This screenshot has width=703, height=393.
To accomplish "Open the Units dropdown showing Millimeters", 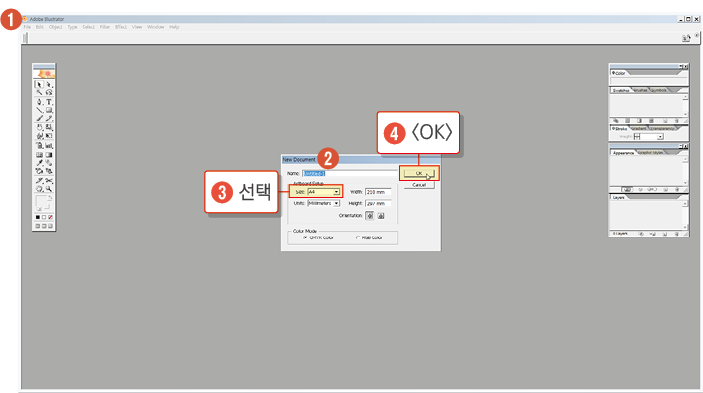I will pyautogui.click(x=324, y=203).
